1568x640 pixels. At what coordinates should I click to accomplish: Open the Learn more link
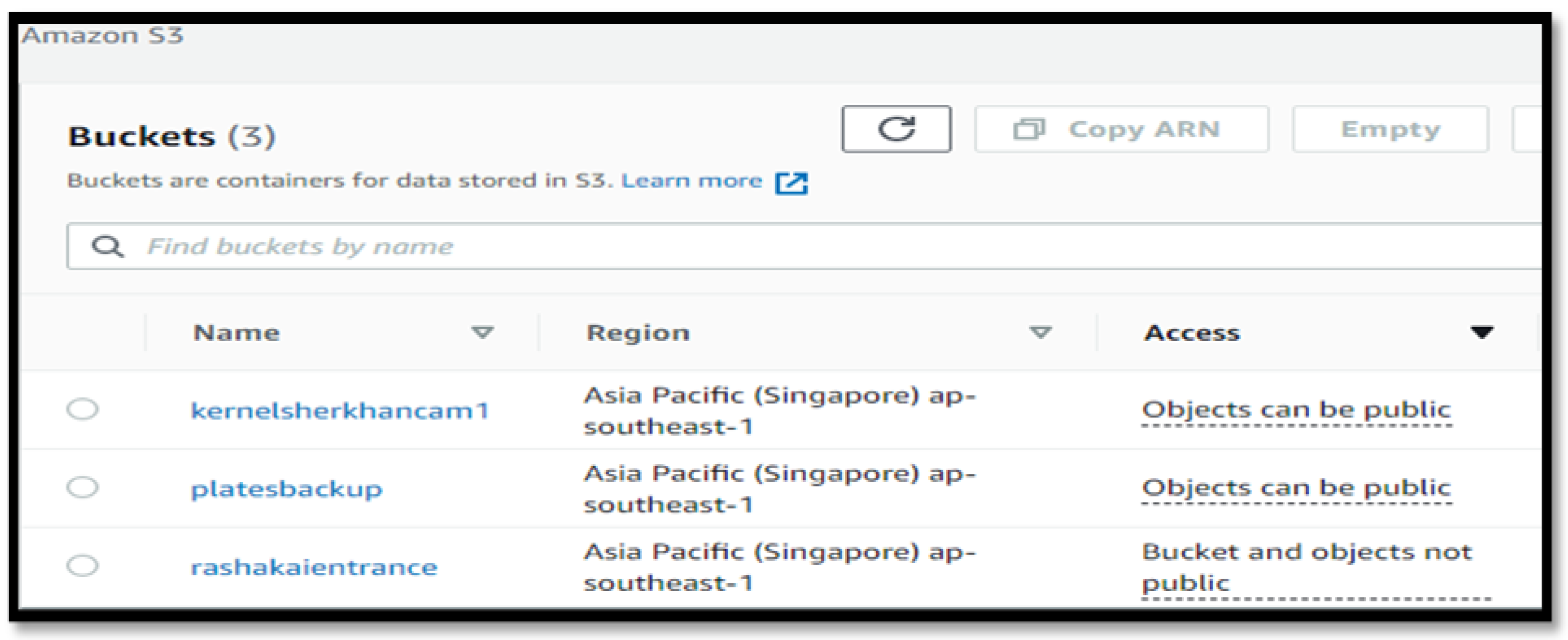[691, 181]
